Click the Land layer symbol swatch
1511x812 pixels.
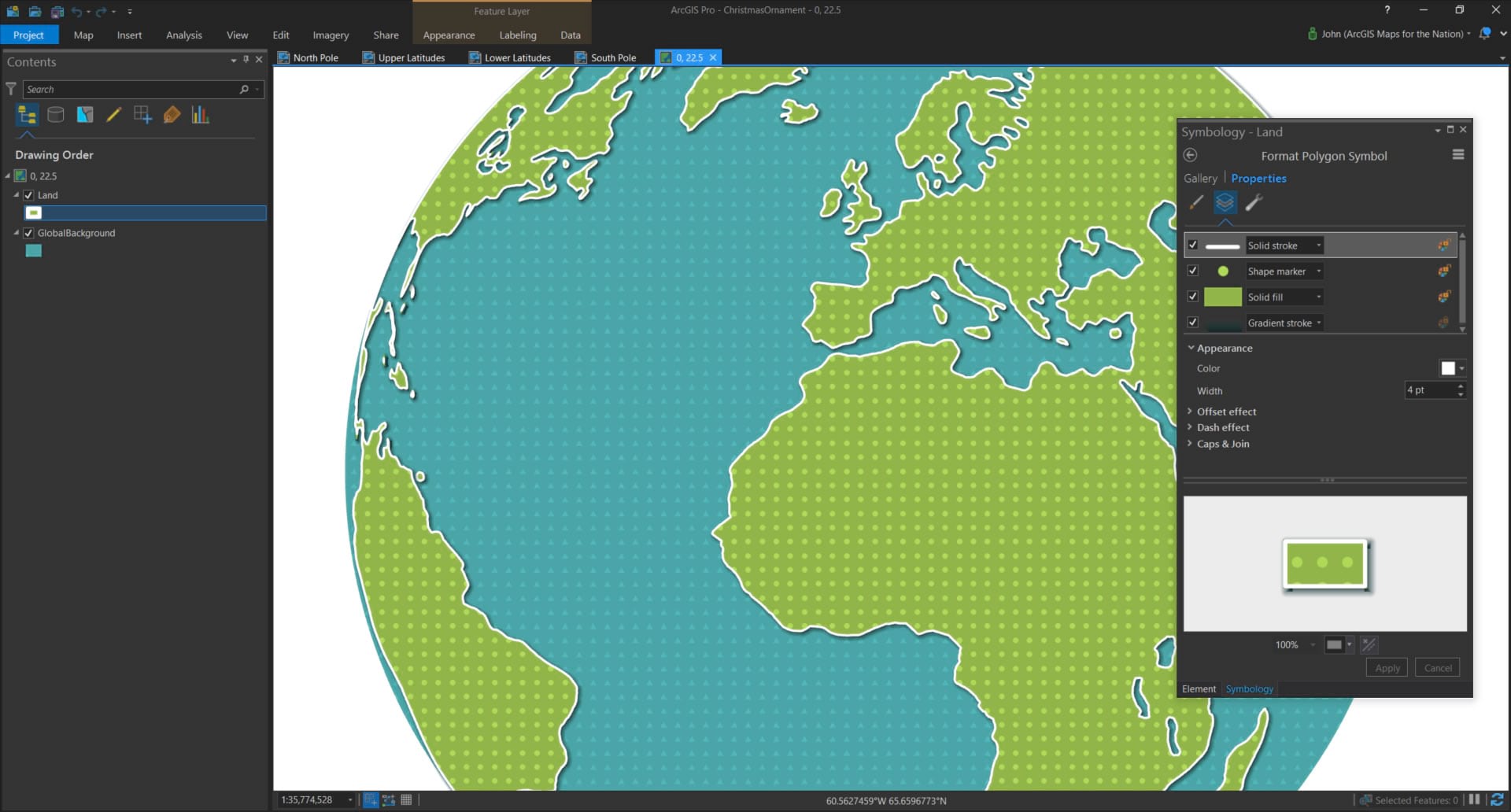pyautogui.click(x=33, y=212)
